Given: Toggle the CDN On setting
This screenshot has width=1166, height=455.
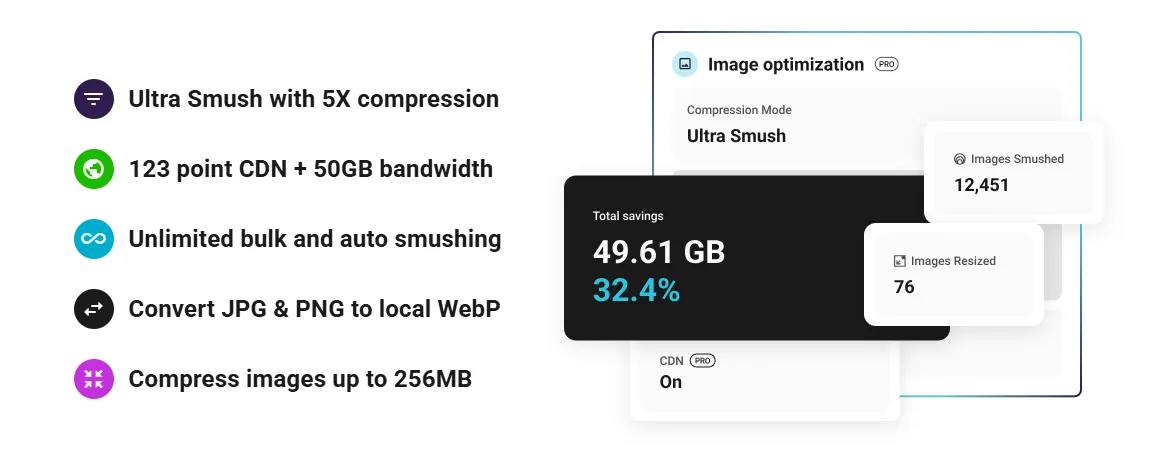Looking at the screenshot, I should click(671, 382).
